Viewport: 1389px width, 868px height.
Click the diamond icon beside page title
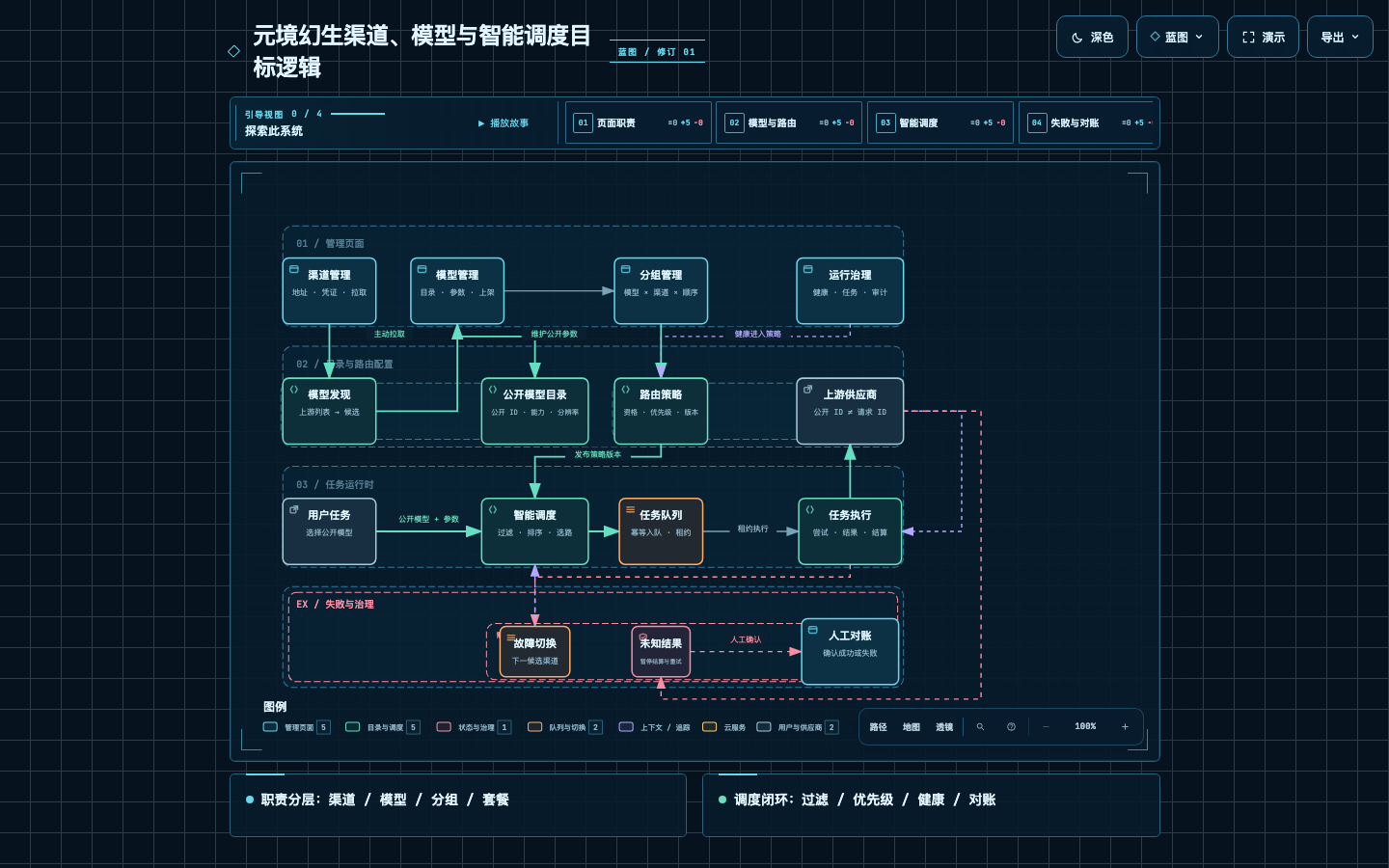(233, 51)
